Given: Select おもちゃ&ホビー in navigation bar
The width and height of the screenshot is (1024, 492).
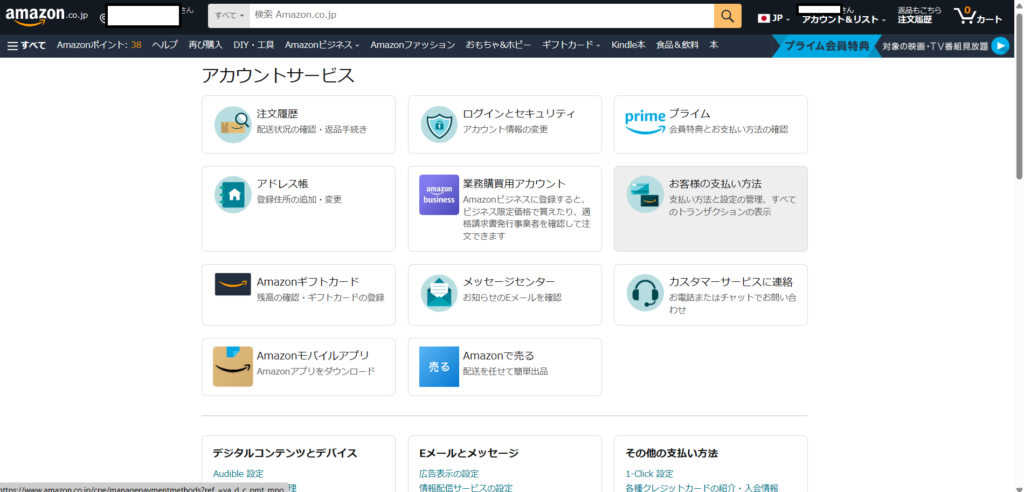Looking at the screenshot, I should 498,45.
